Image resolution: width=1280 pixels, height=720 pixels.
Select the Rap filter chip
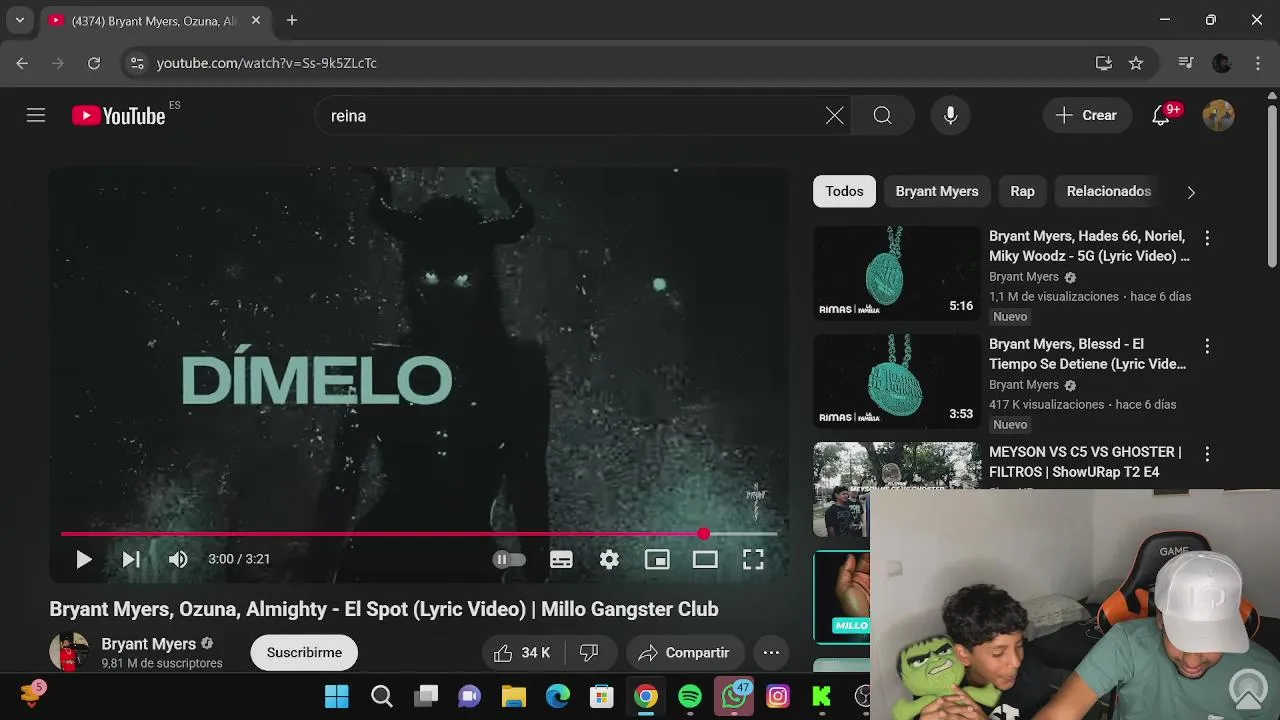(1022, 191)
